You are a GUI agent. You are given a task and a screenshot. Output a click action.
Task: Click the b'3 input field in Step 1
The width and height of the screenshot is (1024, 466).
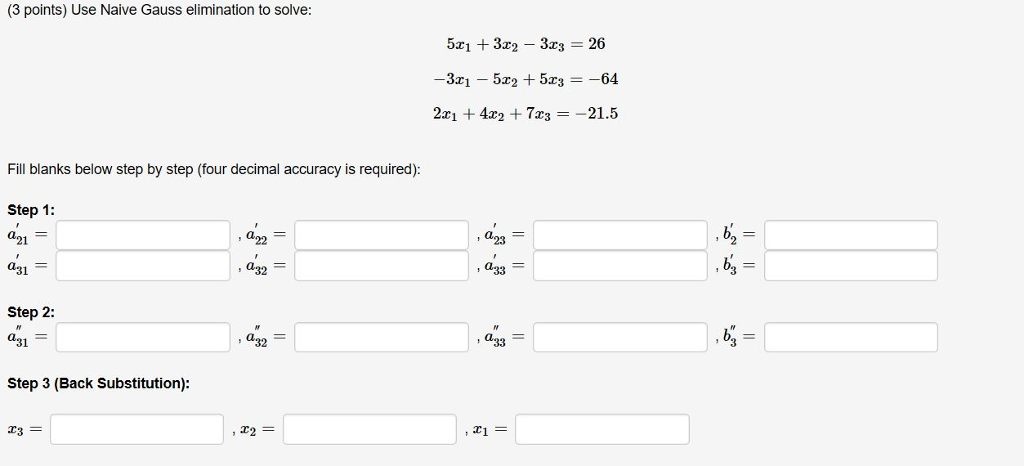tap(851, 266)
